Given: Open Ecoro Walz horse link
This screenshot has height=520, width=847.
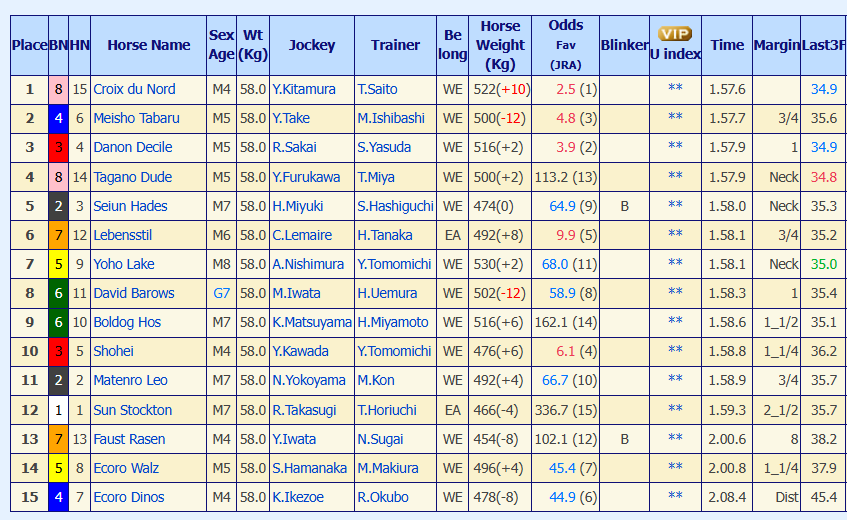Looking at the screenshot, I should pyautogui.click(x=126, y=468).
